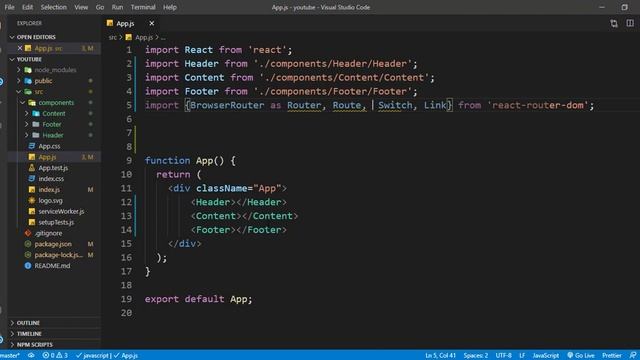Open setupTests.js file
640x360 pixels.
point(56,222)
